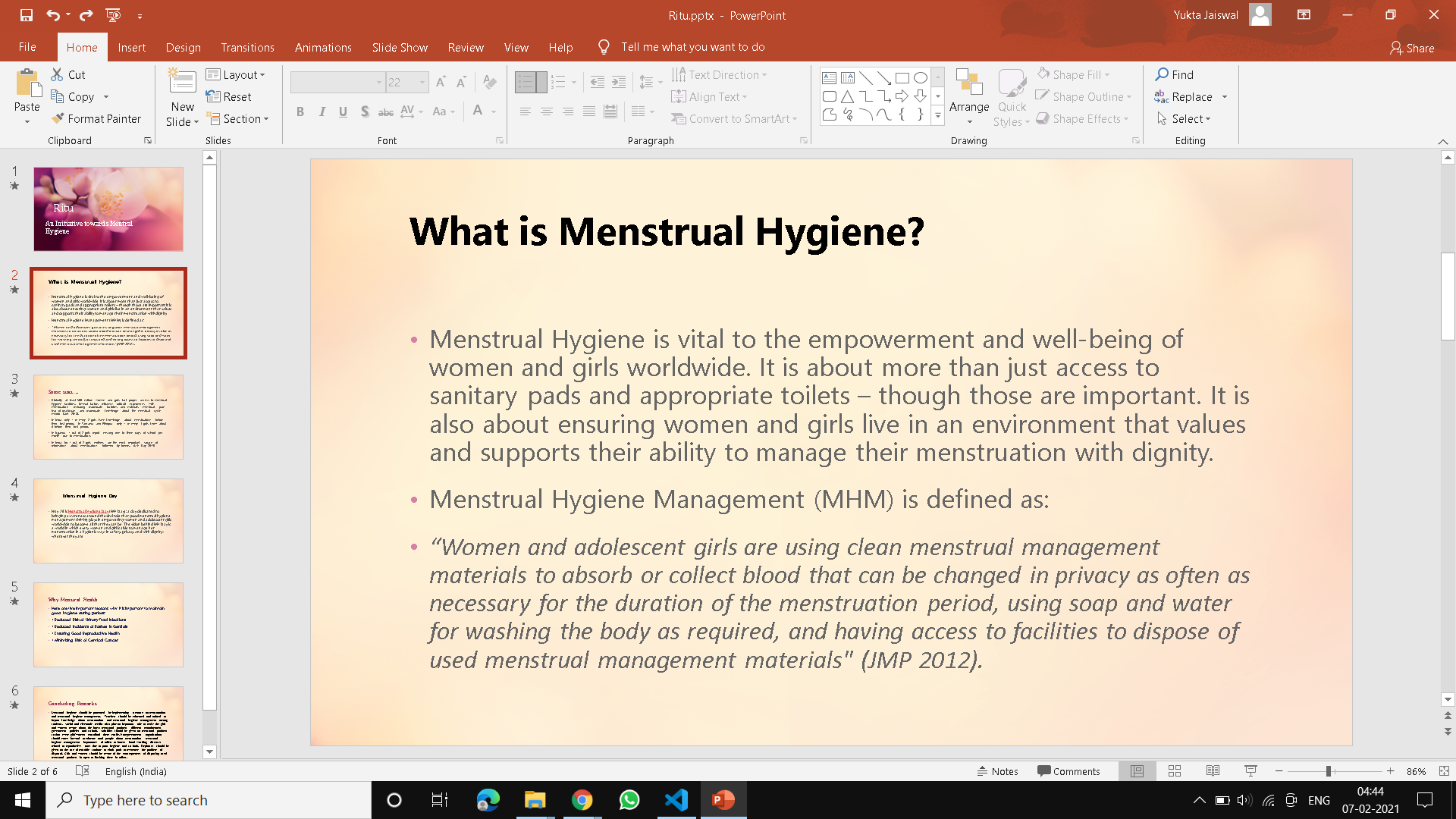Click the Save icon in title bar
The image size is (1456, 819).
tap(27, 15)
